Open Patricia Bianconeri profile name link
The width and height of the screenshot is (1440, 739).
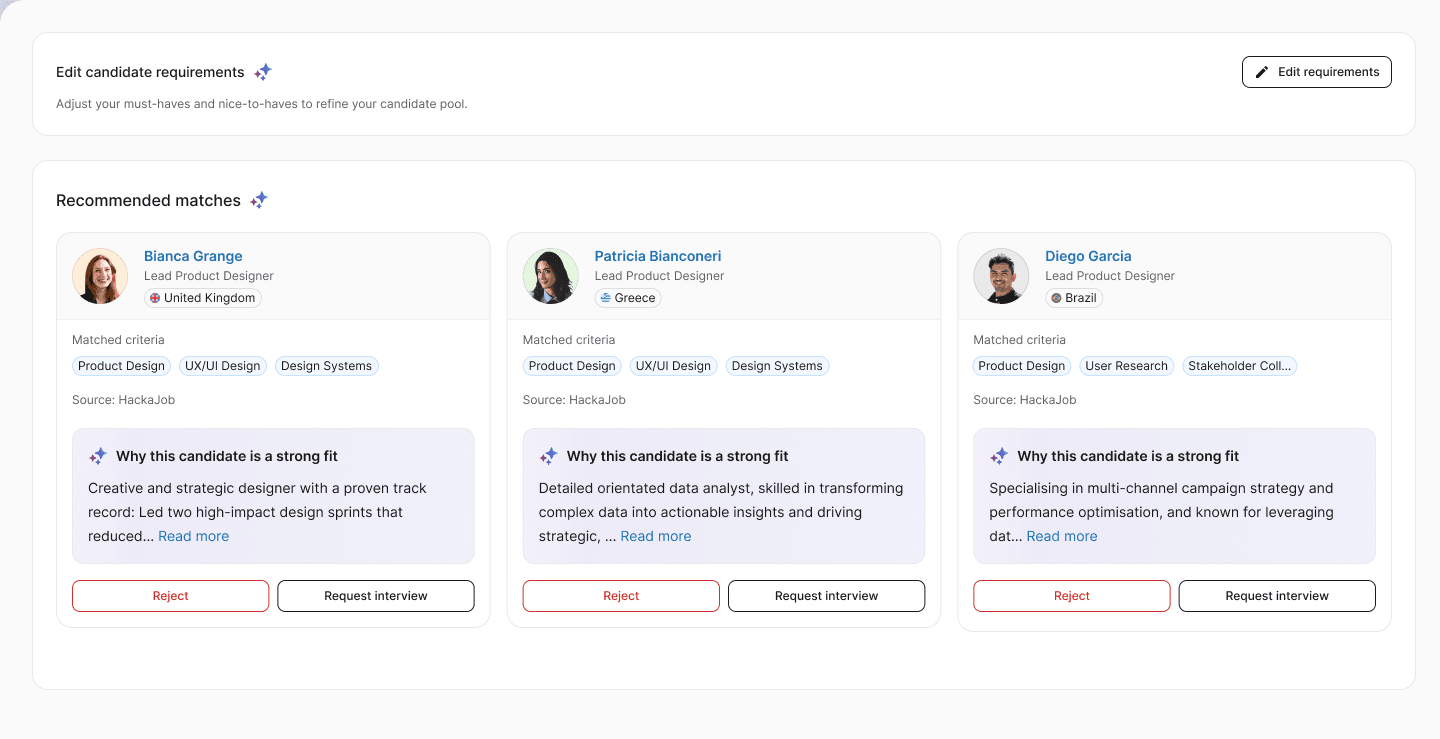coord(658,256)
